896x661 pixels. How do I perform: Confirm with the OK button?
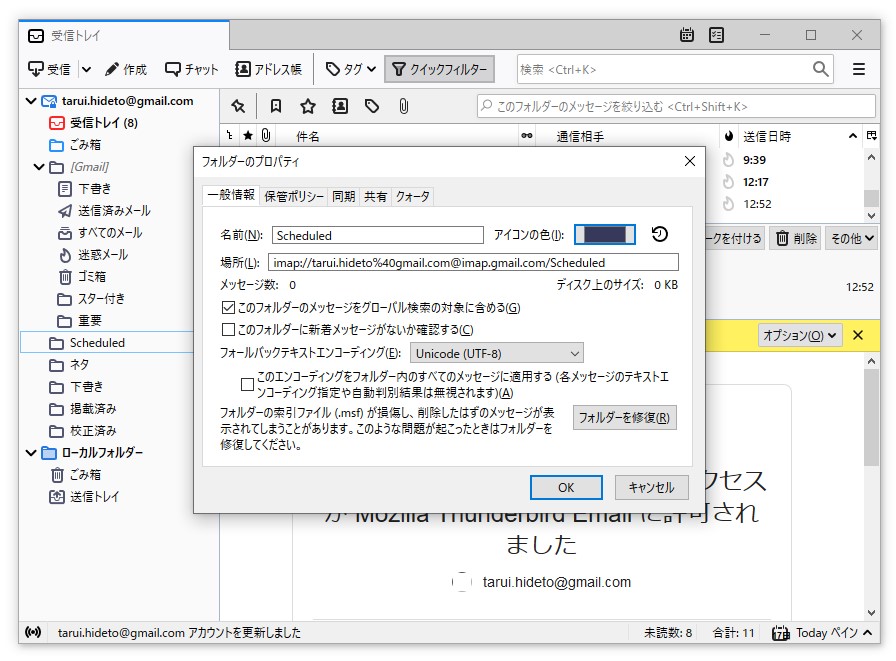coord(566,487)
